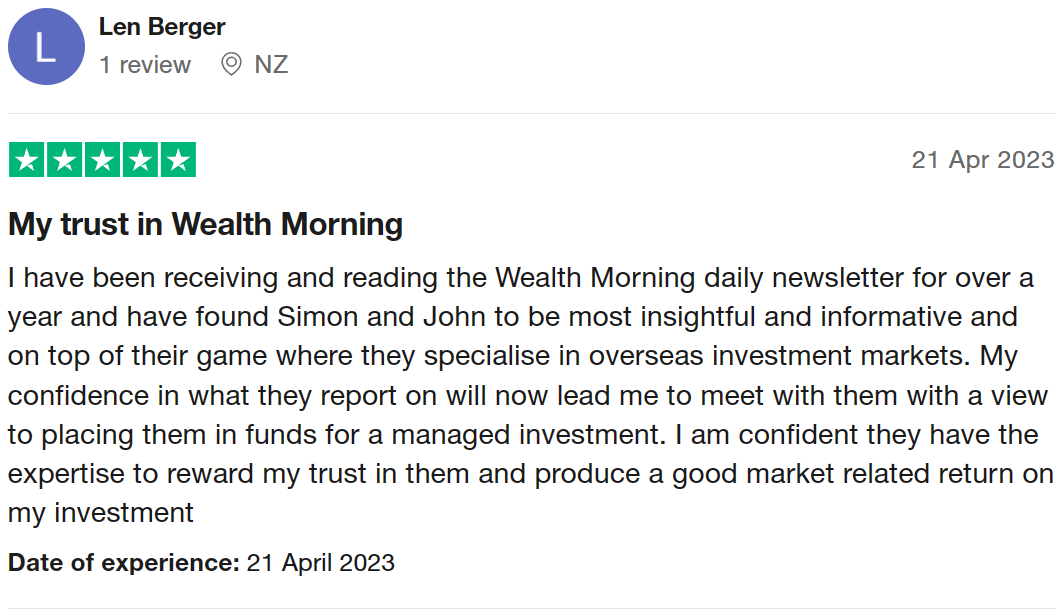Click final line 'my investment' of review
This screenshot has width=1063, height=615.
(101, 513)
